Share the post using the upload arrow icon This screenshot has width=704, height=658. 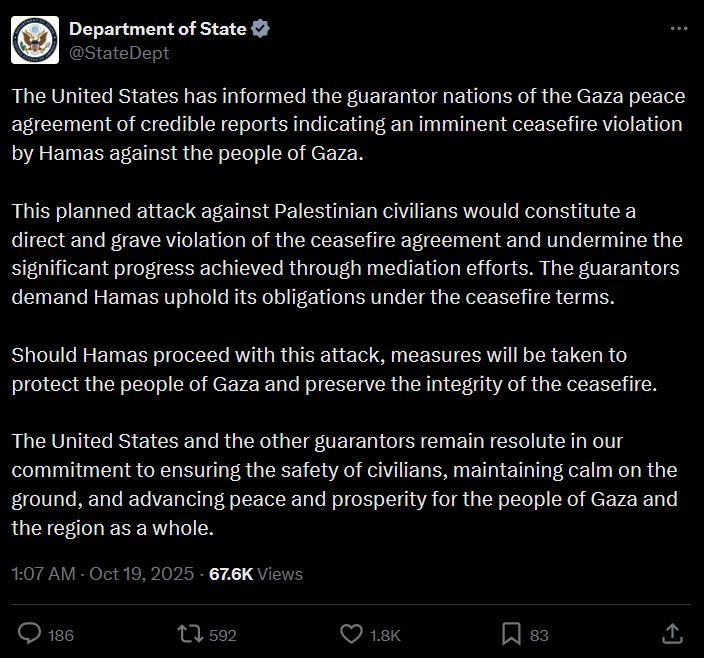pyautogui.click(x=673, y=634)
